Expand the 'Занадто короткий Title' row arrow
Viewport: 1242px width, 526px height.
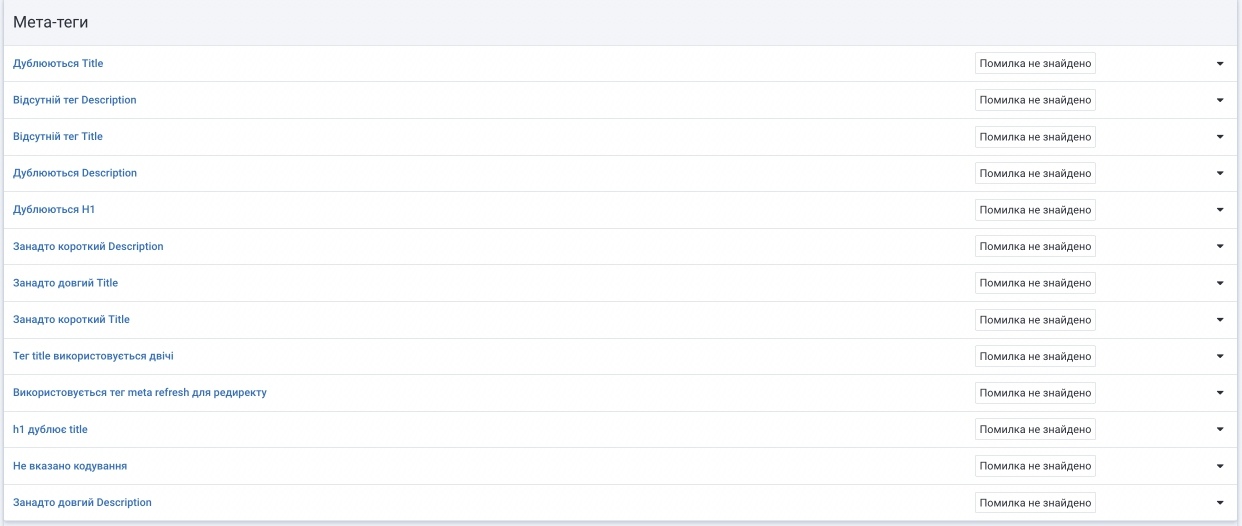[1220, 320]
